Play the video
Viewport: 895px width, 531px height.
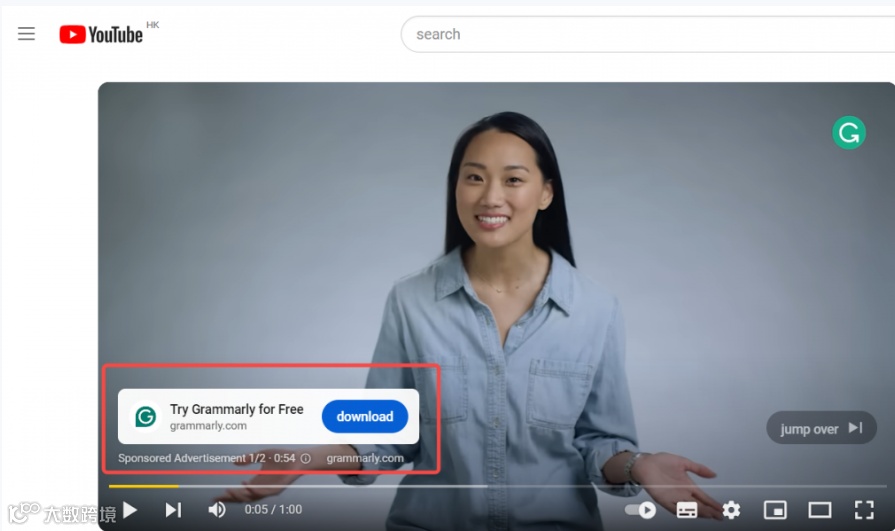130,510
